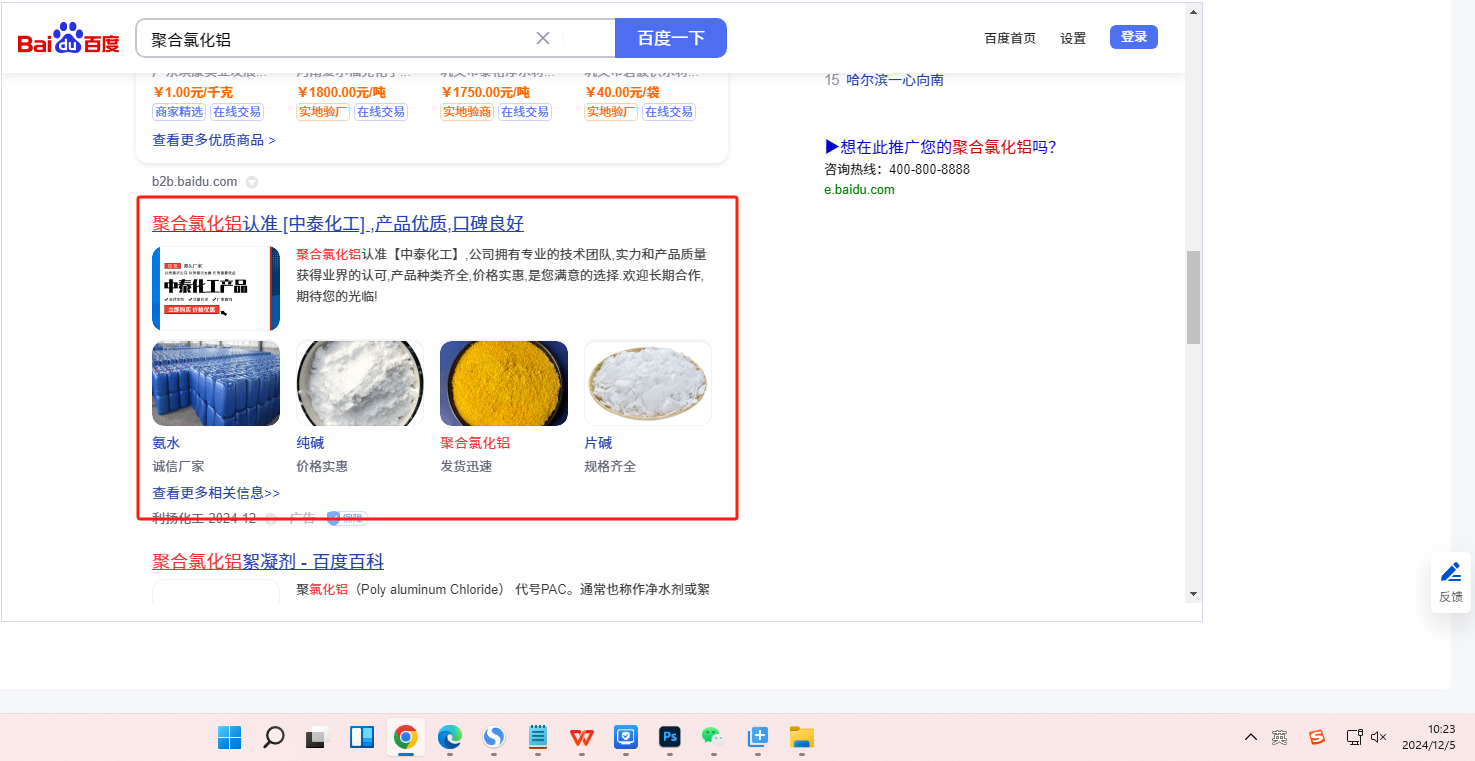Click the Baidu logo
Screen dimensions: 1475x761
tap(68, 39)
